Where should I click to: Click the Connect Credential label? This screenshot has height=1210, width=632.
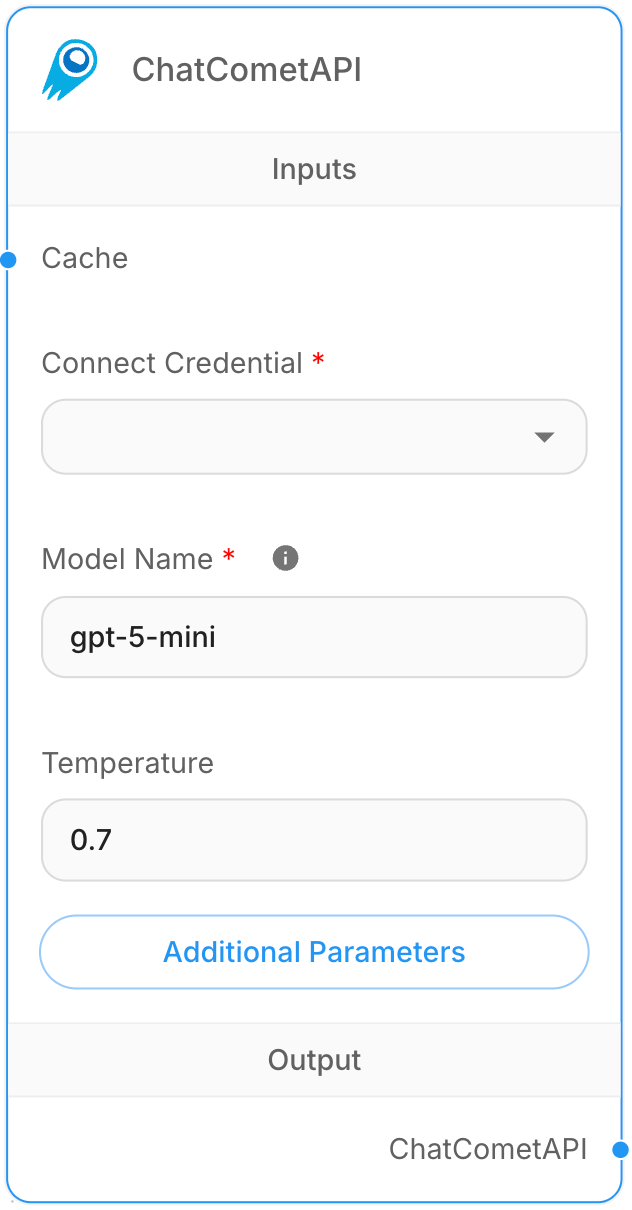pos(172,363)
